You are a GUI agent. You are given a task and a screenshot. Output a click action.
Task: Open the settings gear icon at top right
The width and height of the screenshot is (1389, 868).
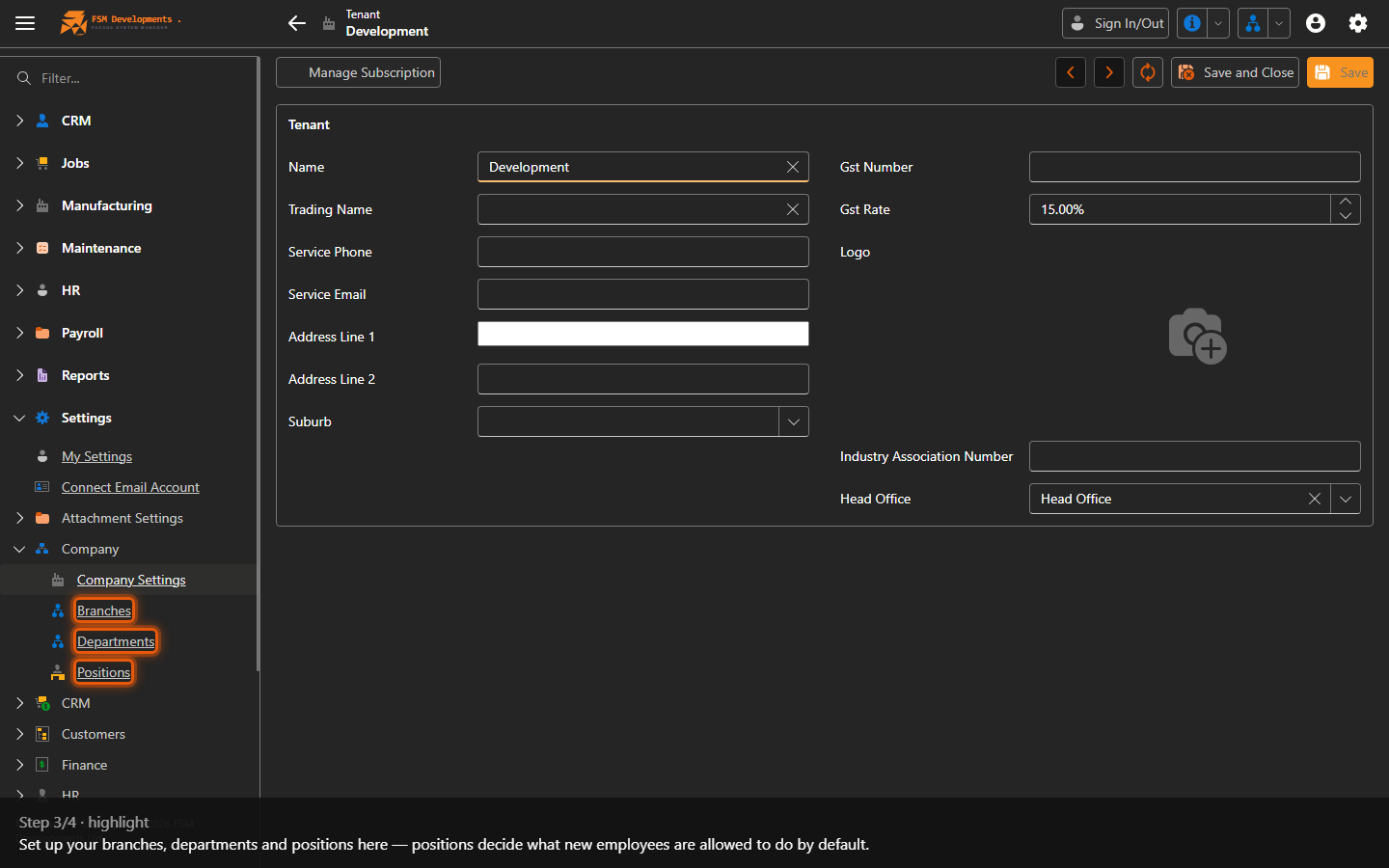click(1358, 23)
